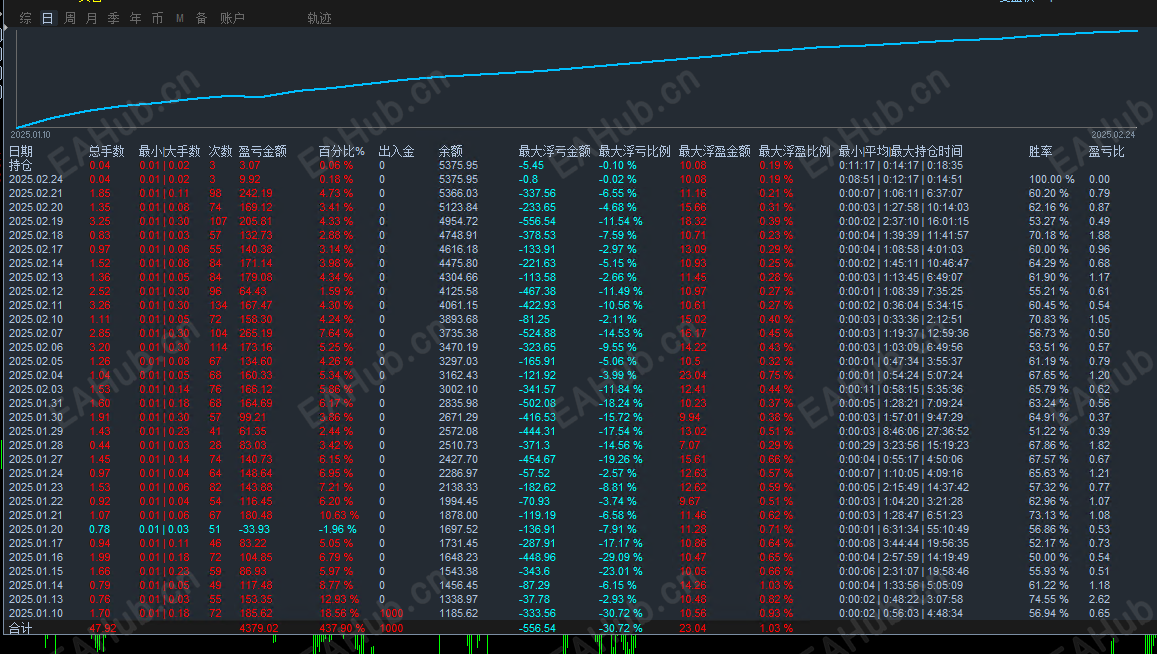Screen dimensions: 1157x654
Task: Click the 最小|平均|最大持仓时间 column header
Action: [x=900, y=151]
